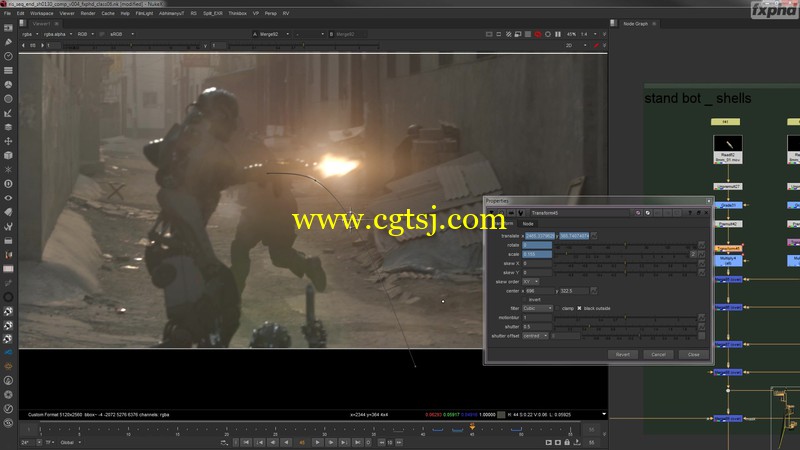Open the Particles nodes sparkle icon

[x=8, y=169]
